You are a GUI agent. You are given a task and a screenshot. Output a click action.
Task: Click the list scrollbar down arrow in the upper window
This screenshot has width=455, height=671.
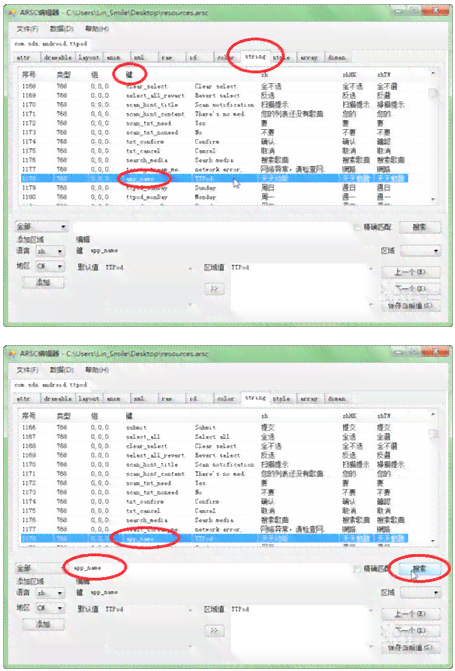tap(433, 199)
